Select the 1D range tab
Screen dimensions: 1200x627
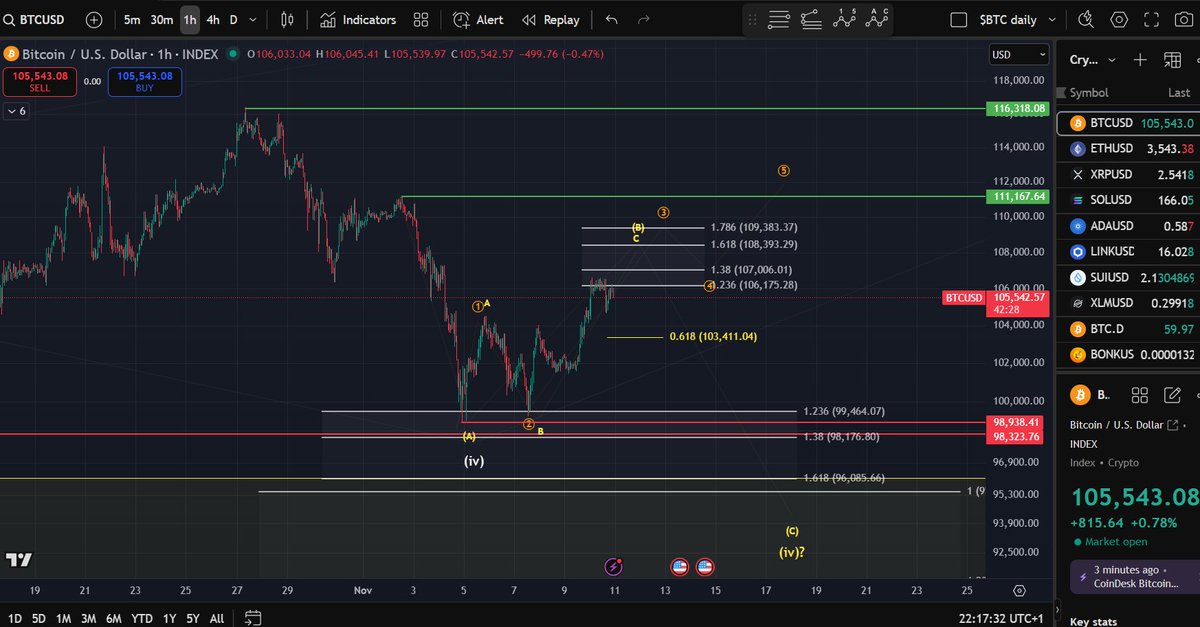[15, 619]
